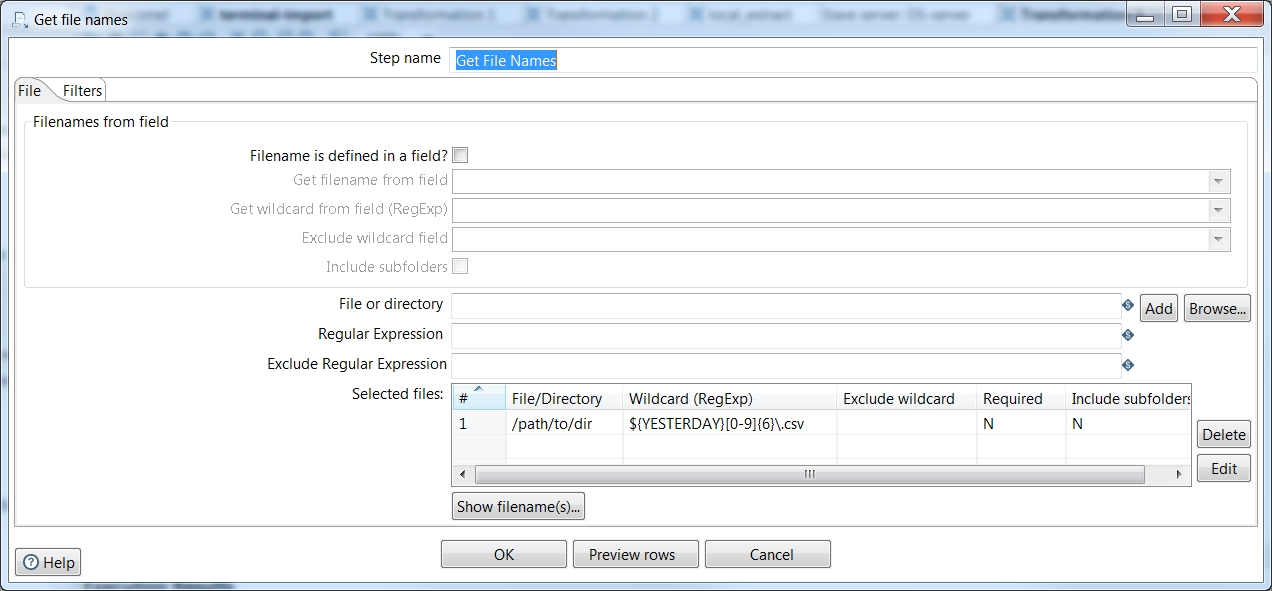This screenshot has width=1272, height=591.
Task: Click the left arrow of the table scrollbar
Action: tap(462, 474)
